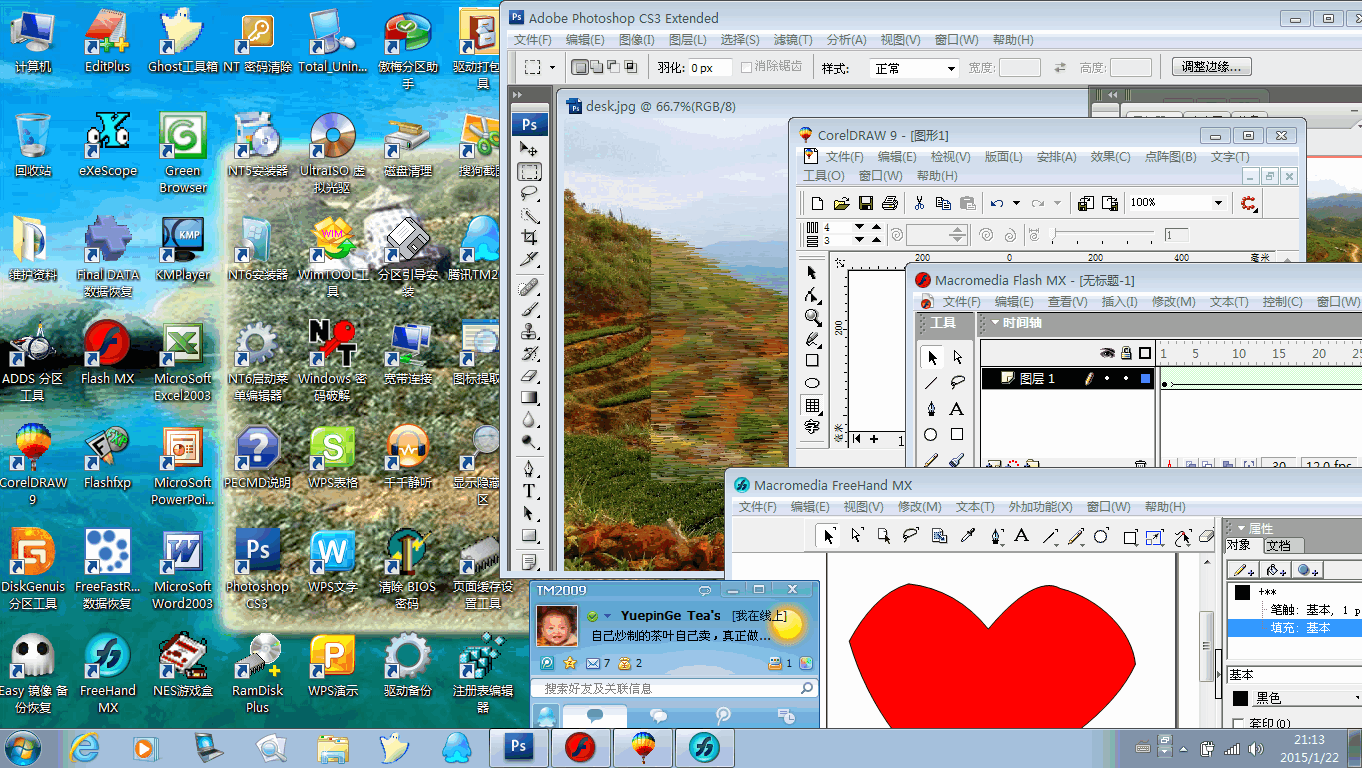Image resolution: width=1362 pixels, height=768 pixels.
Task: Choose the Crop tool in Photoshop
Action: (x=529, y=237)
